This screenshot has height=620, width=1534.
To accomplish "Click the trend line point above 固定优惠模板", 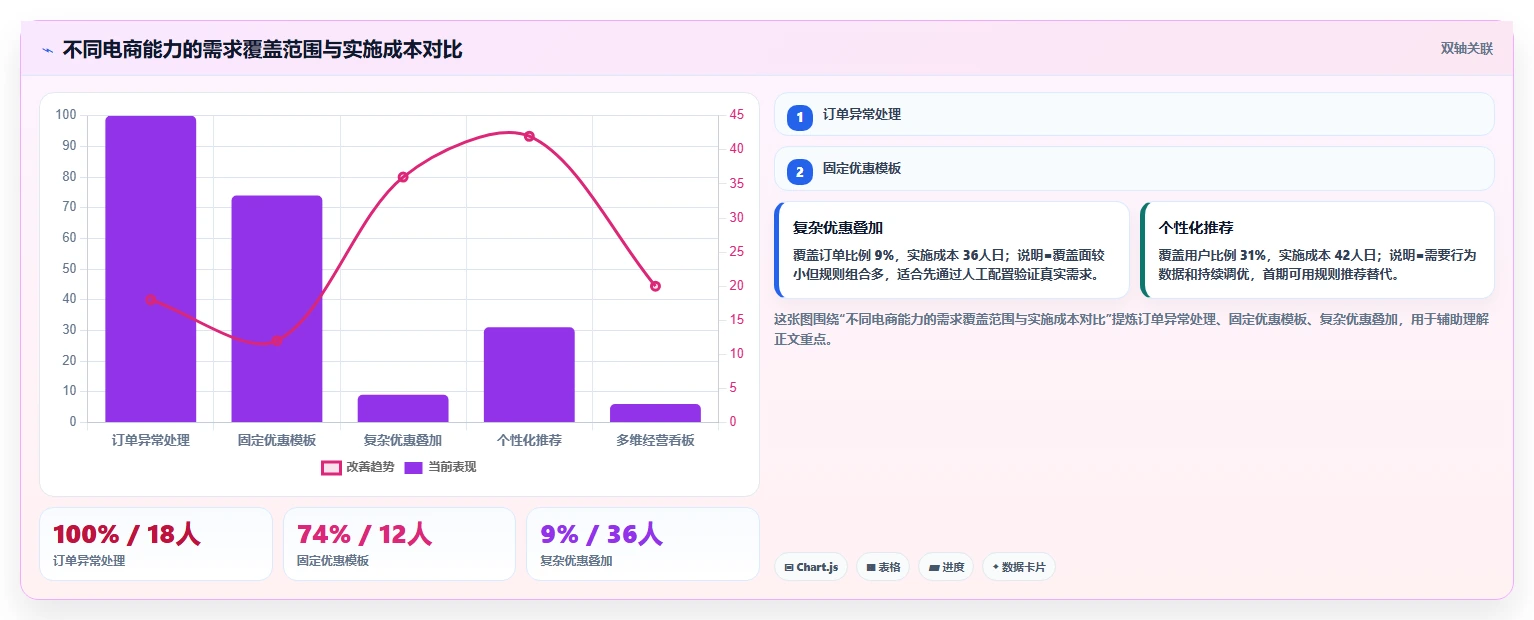I will (x=277, y=340).
